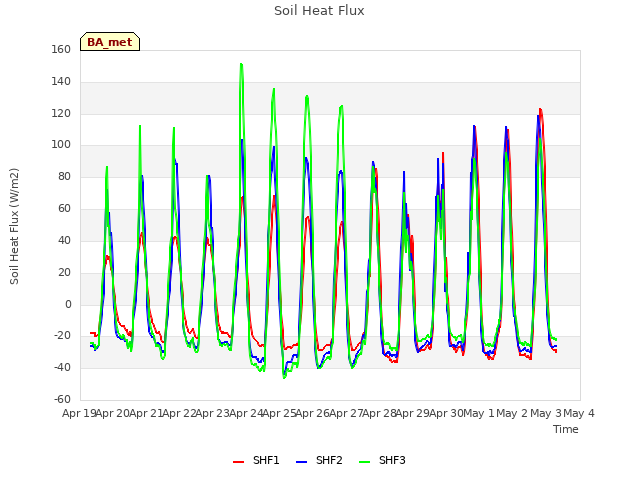Screen dimensions: 640x480
Task: Click the lowest green SHF3 trough on Apr 25
Action: [x=284, y=378]
